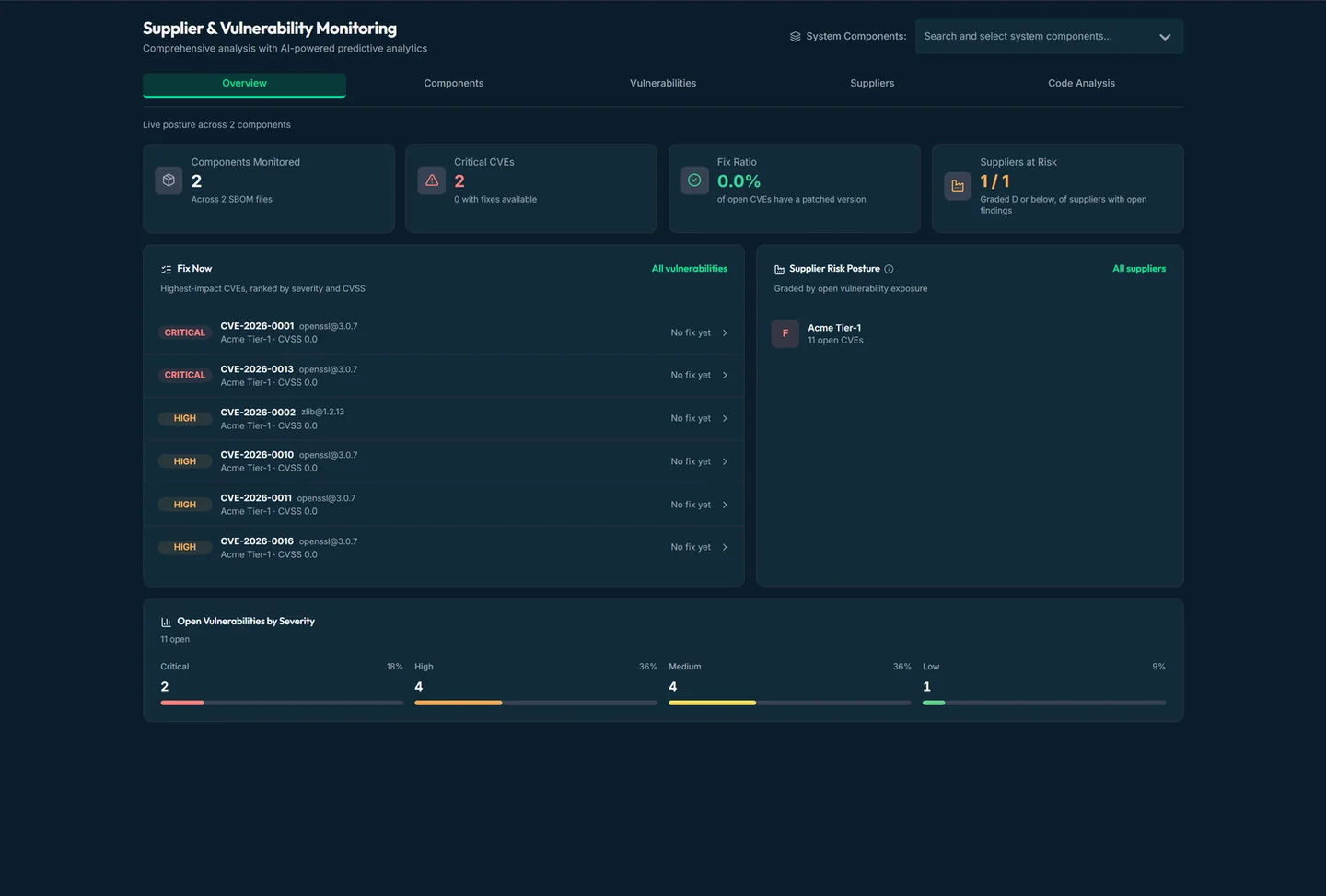Click the green Low severity bar
The height and width of the screenshot is (896, 1326).
coord(934,704)
